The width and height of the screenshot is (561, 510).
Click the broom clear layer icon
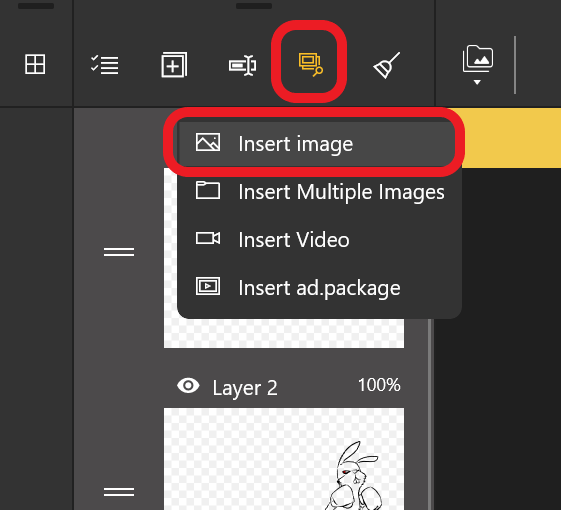[x=386, y=65]
